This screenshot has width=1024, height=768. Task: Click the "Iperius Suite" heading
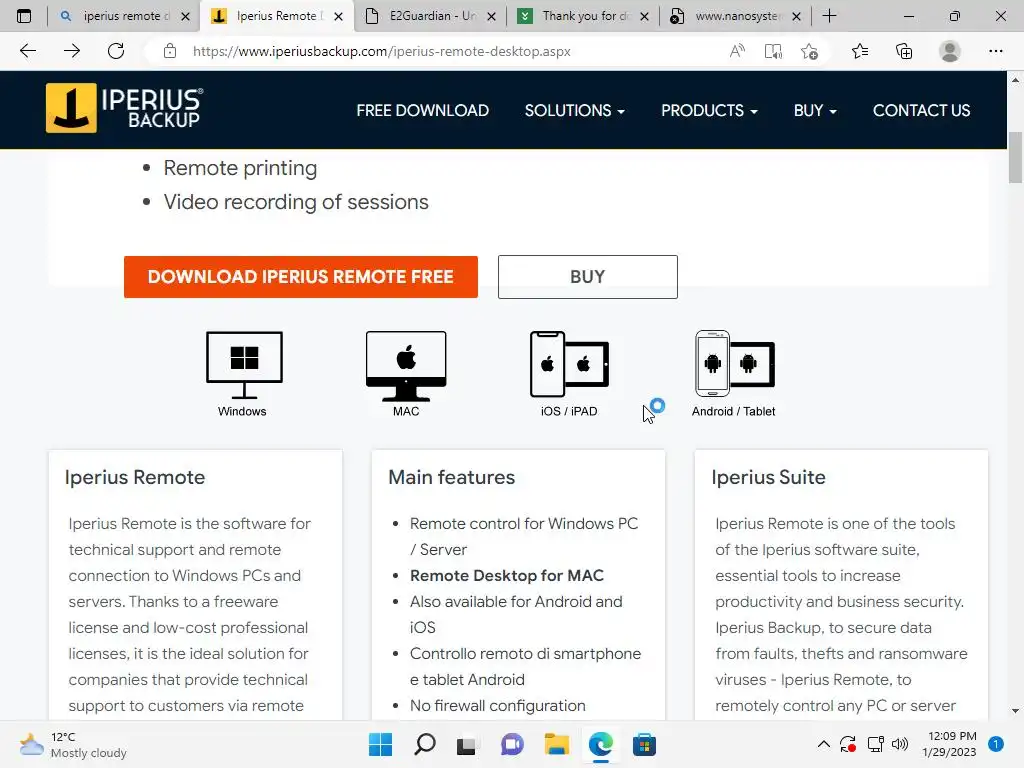click(768, 477)
